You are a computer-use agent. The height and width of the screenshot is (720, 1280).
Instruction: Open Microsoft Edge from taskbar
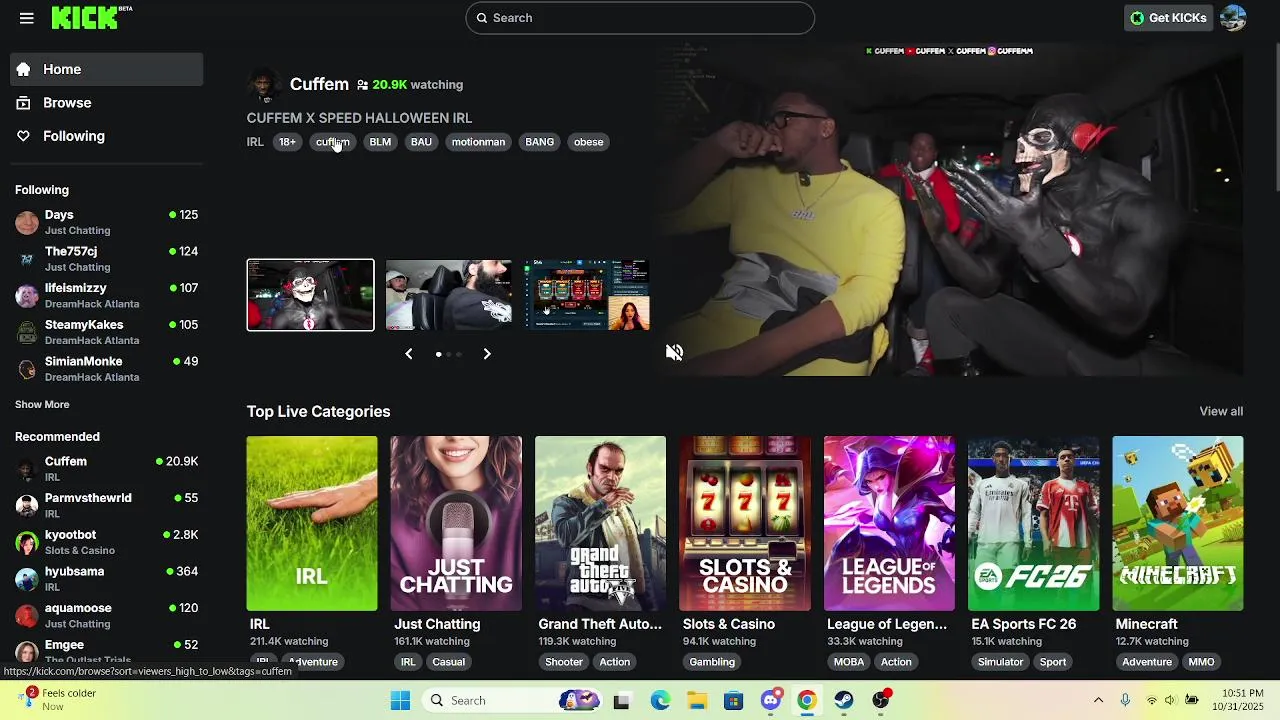(x=660, y=700)
